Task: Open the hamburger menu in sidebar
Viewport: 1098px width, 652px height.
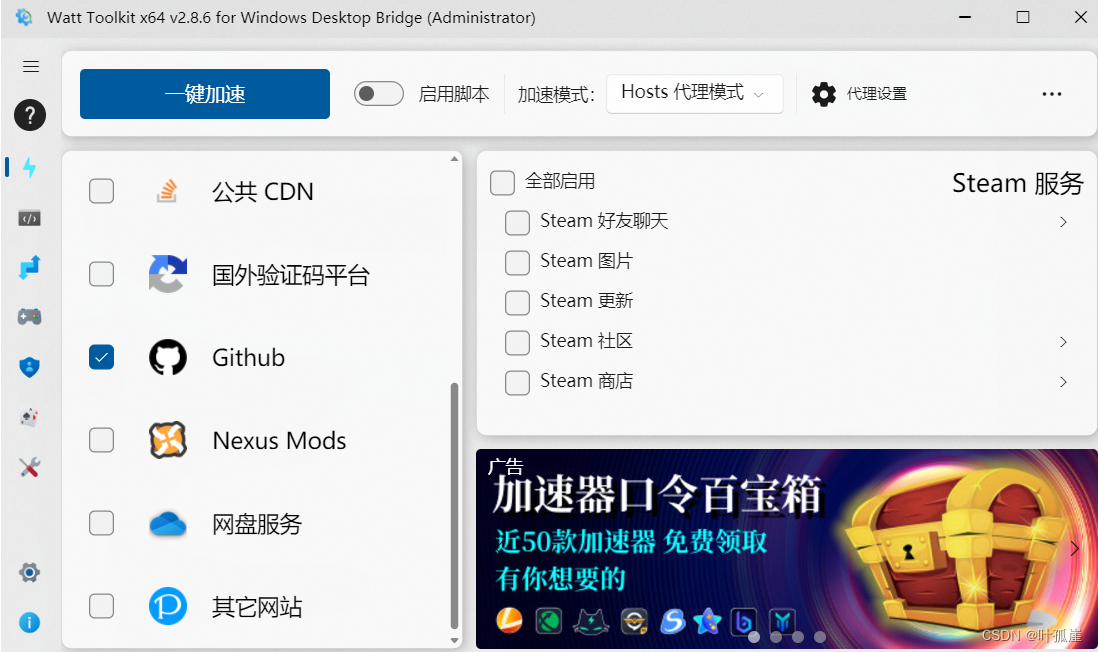Action: tap(30, 67)
